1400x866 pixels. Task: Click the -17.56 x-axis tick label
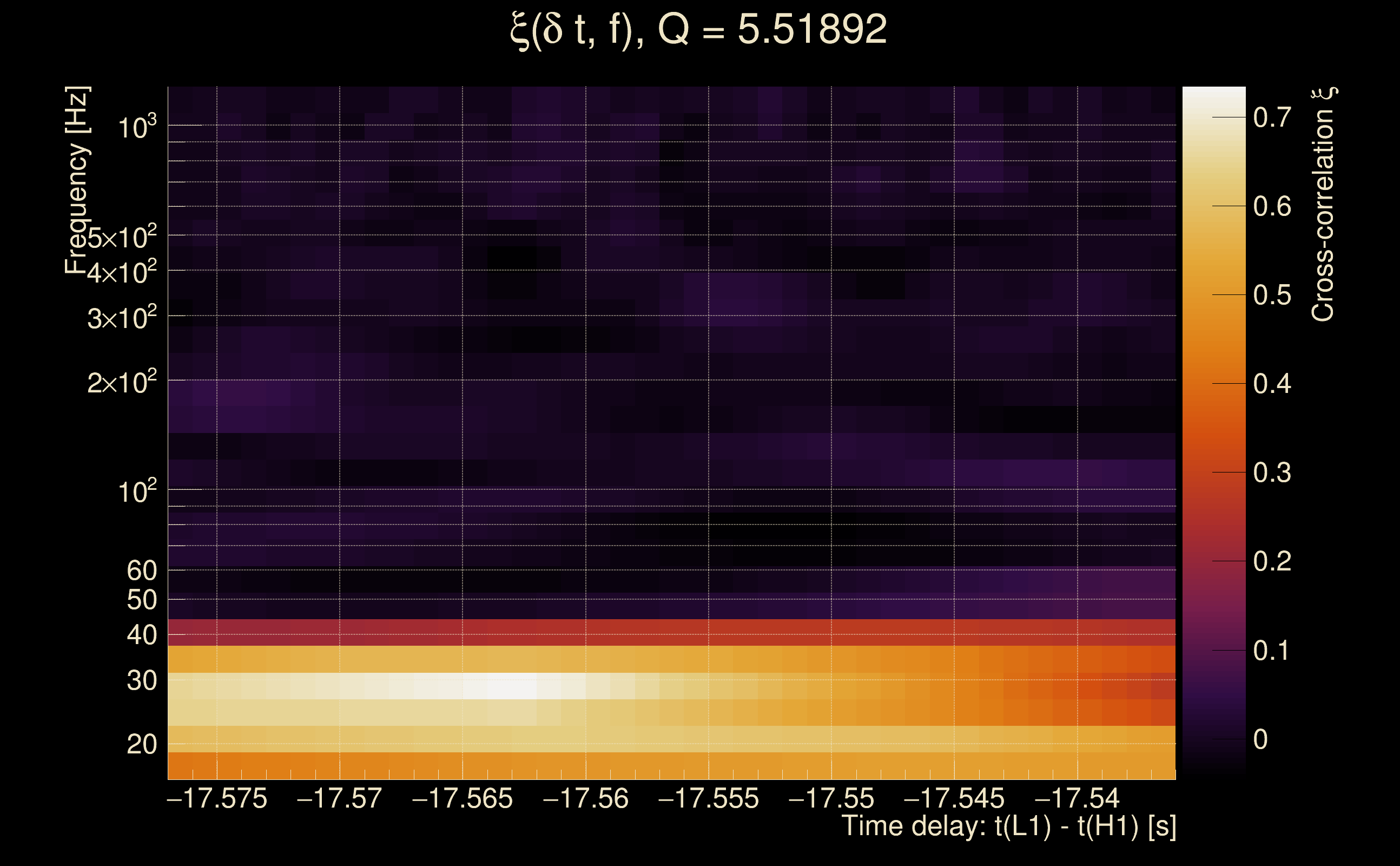(585, 798)
